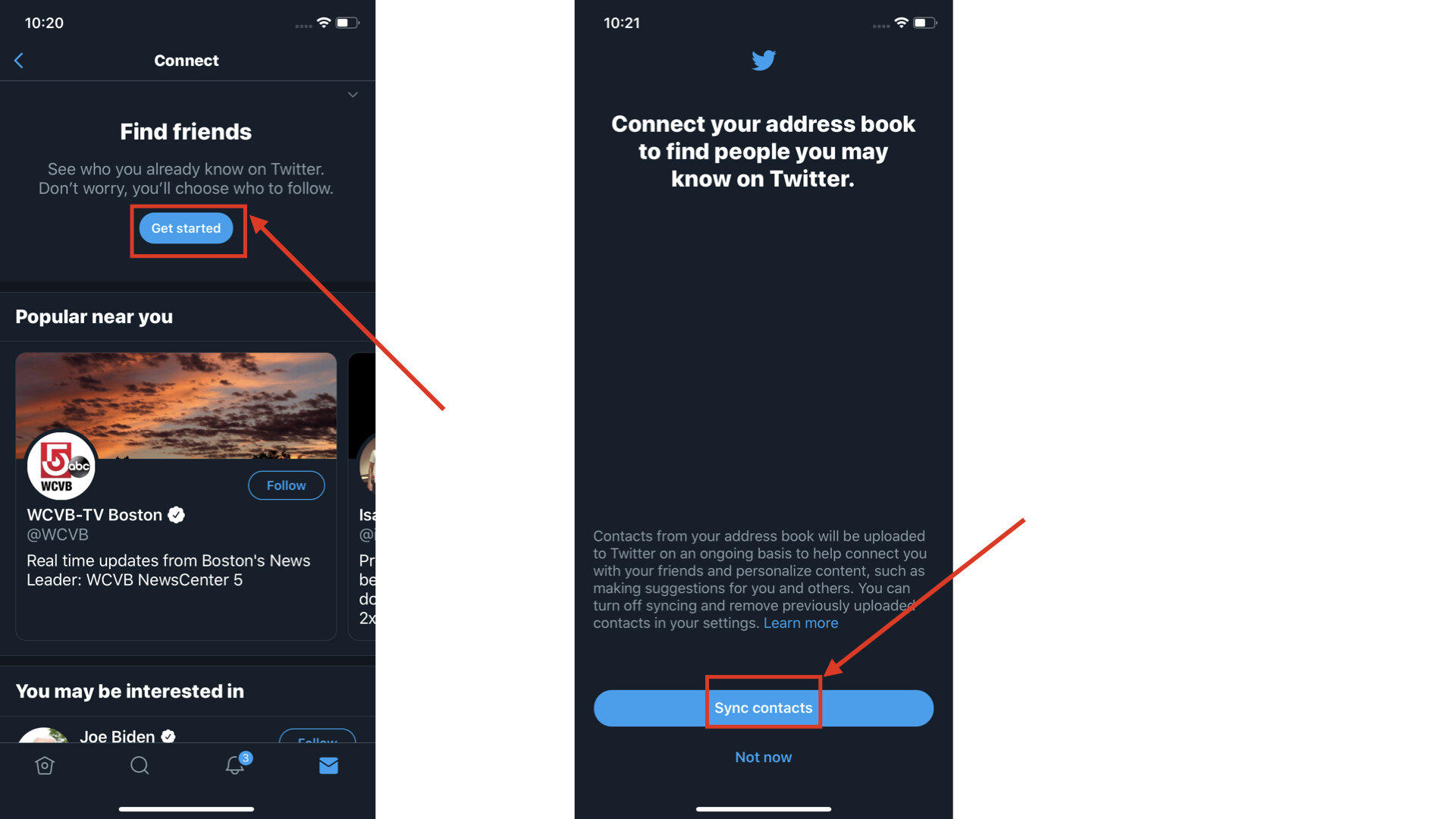Open the Learn more link
Image resolution: width=1456 pixels, height=819 pixels.
(800, 622)
